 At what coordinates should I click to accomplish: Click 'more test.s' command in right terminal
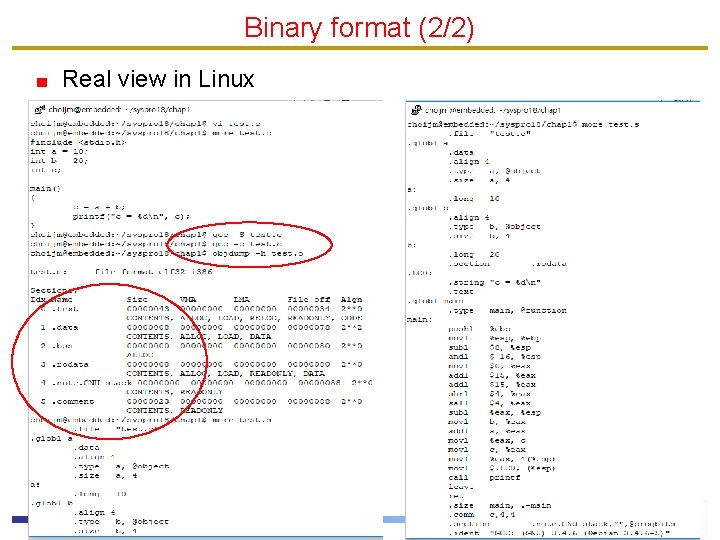pyautogui.click(x=610, y=124)
